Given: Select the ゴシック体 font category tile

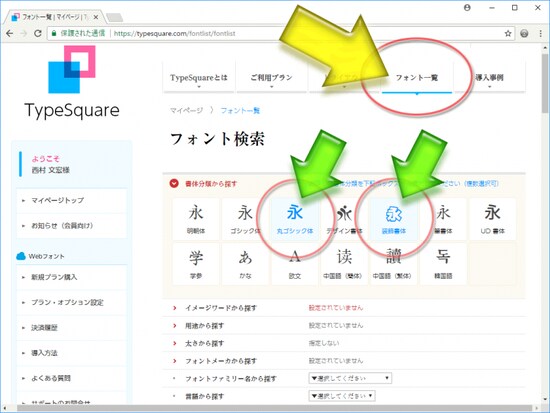Looking at the screenshot, I should pyautogui.click(x=245, y=219).
